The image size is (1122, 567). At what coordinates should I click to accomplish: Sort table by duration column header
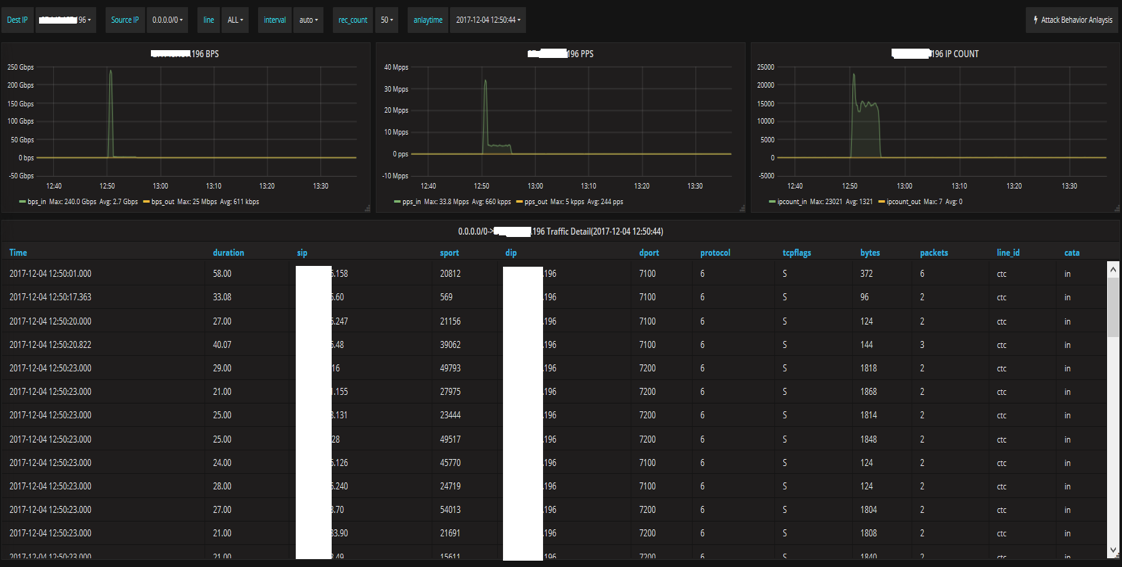point(228,253)
